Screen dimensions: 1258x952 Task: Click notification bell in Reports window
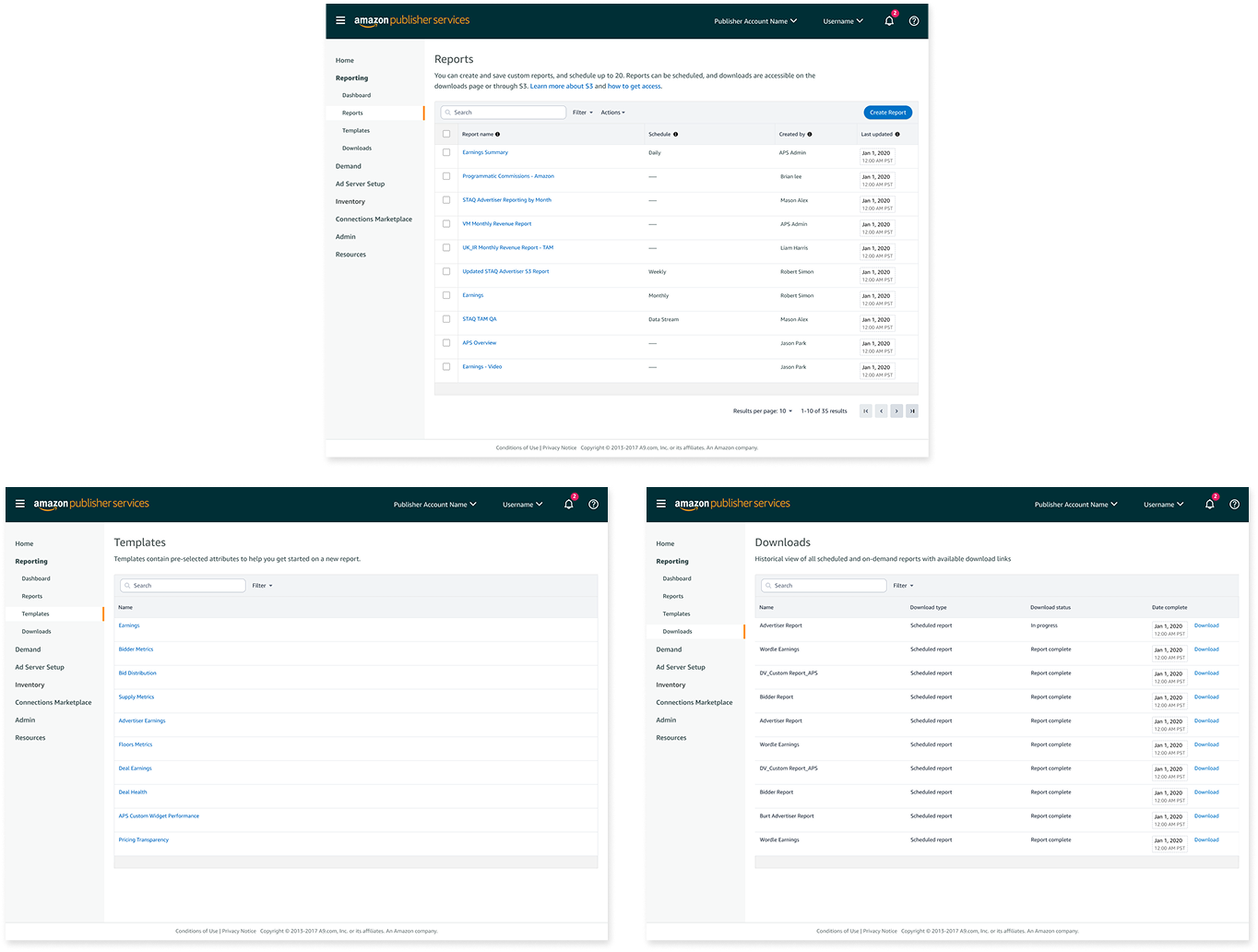tap(889, 20)
